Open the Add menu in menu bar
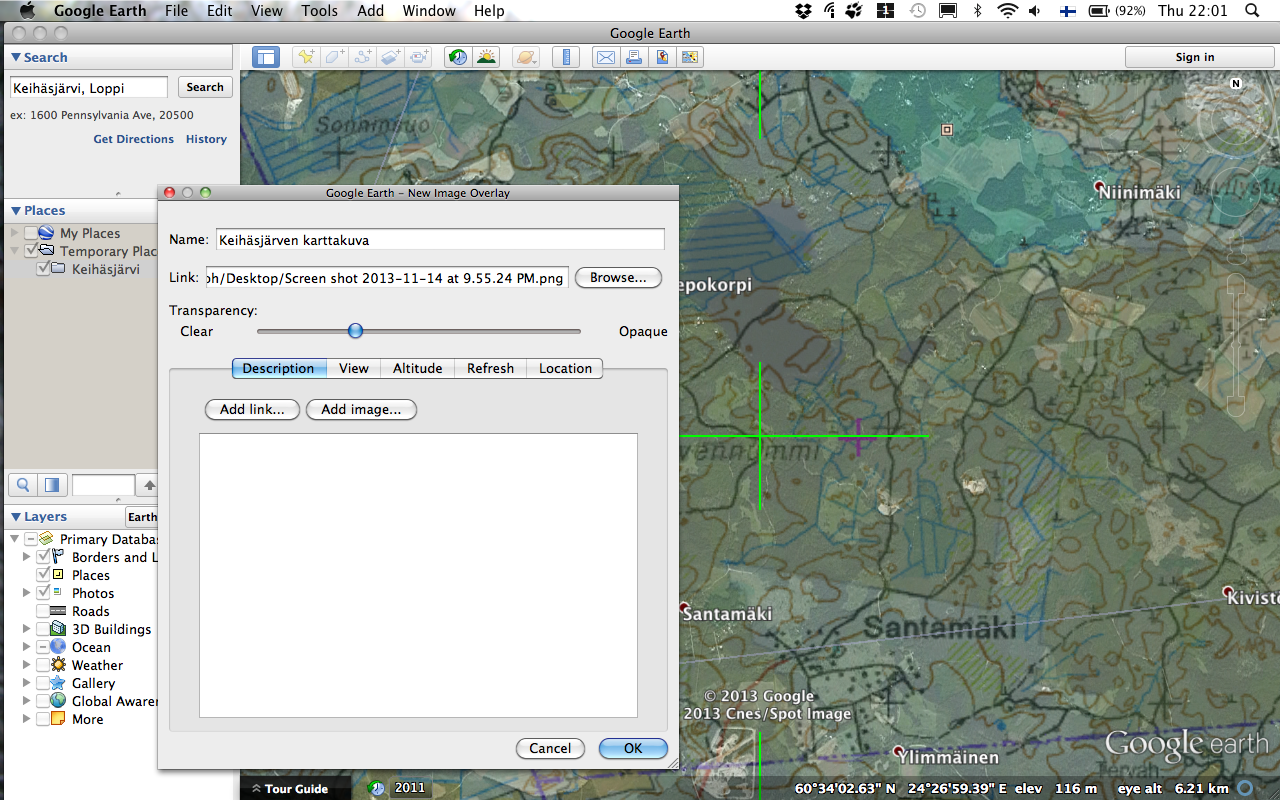 tap(370, 11)
